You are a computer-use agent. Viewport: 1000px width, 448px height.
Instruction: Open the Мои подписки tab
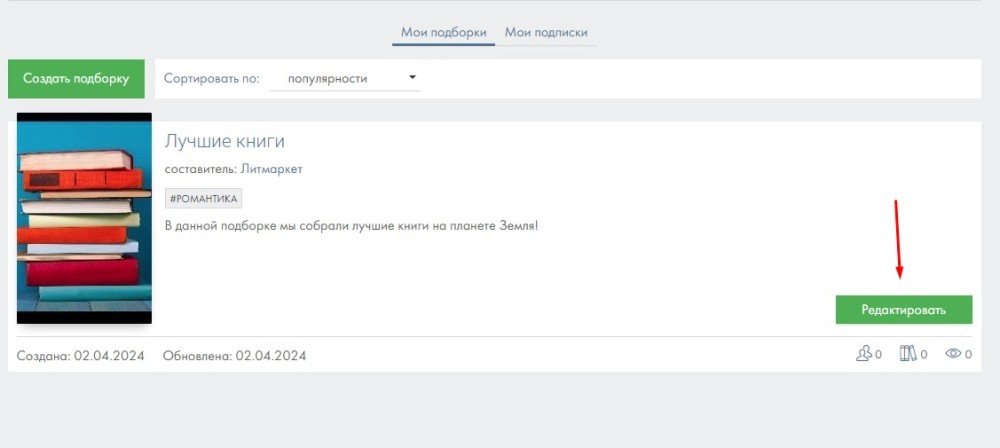point(546,32)
